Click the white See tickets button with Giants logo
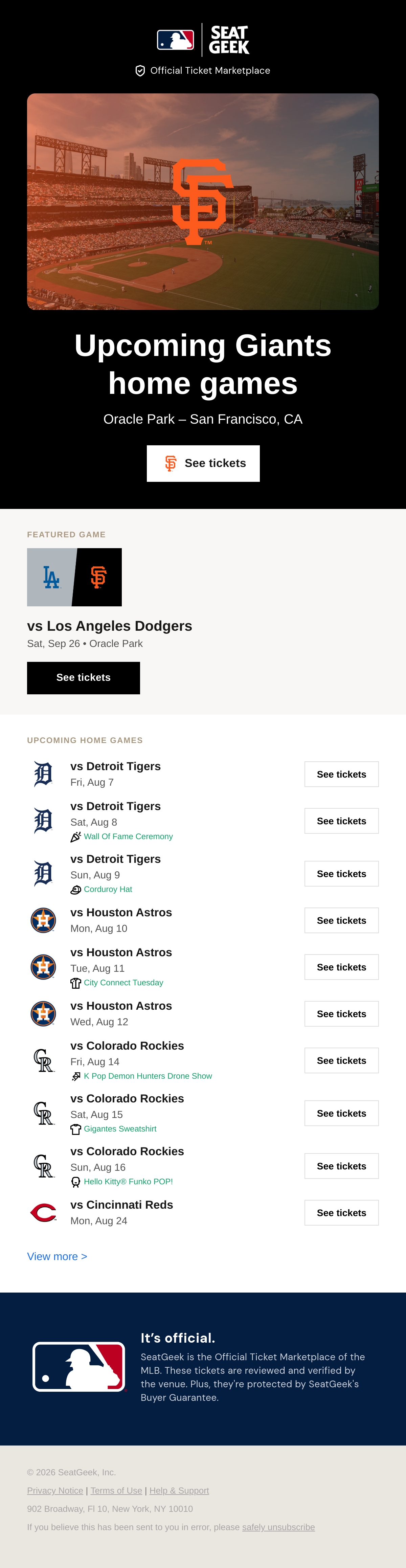This screenshot has width=406, height=1568. (203, 463)
